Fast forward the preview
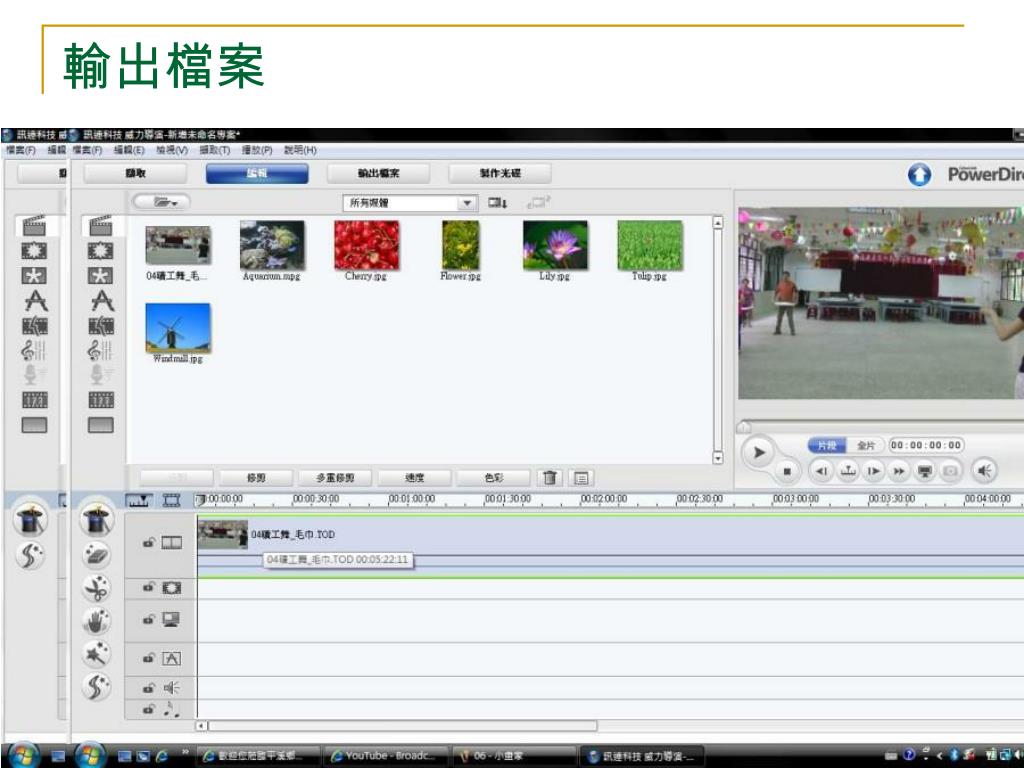The image size is (1024, 768). click(x=899, y=471)
